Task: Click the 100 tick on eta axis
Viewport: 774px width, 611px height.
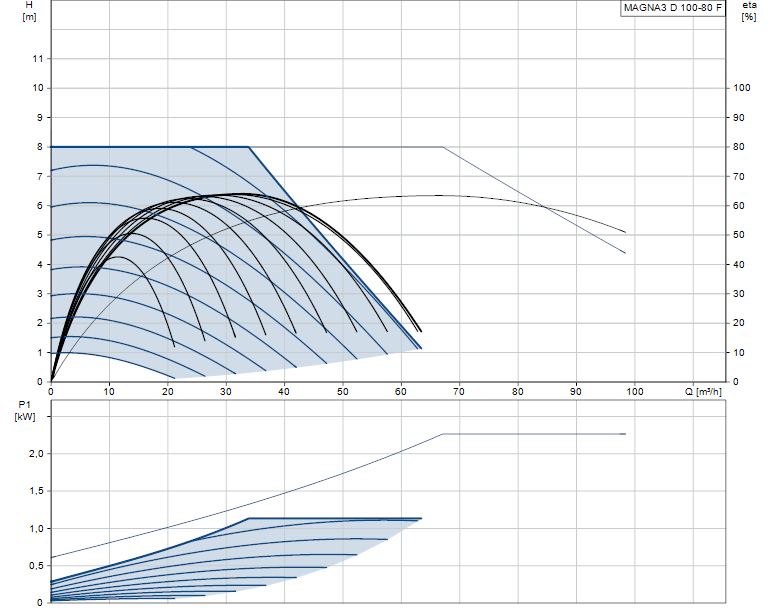Action: coord(741,88)
